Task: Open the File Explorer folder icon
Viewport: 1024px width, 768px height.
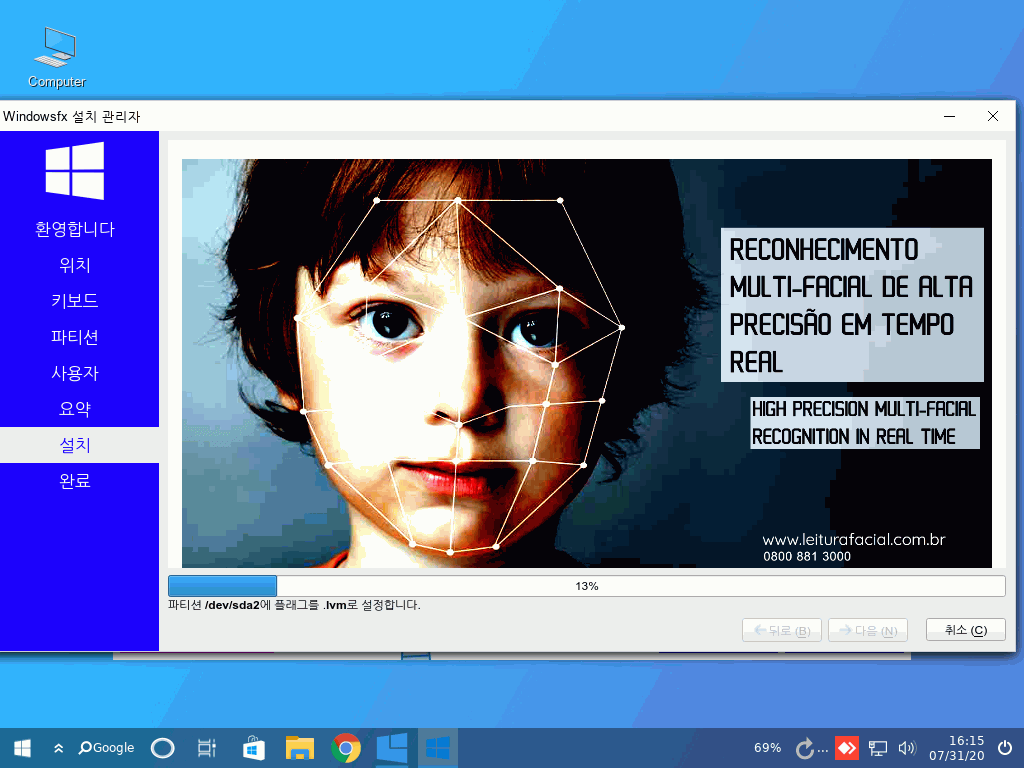Action: 300,748
